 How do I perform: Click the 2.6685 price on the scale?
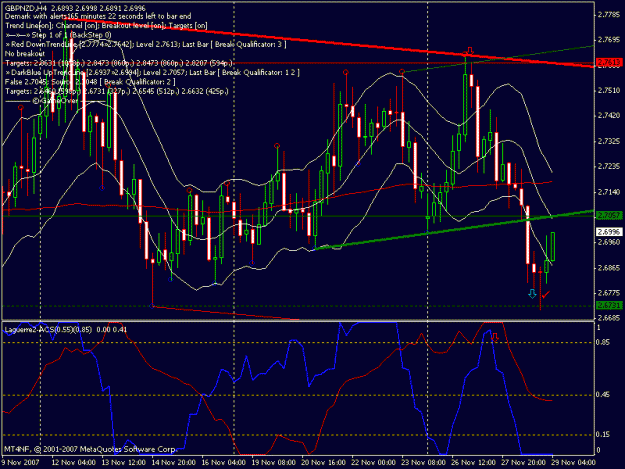click(609, 318)
